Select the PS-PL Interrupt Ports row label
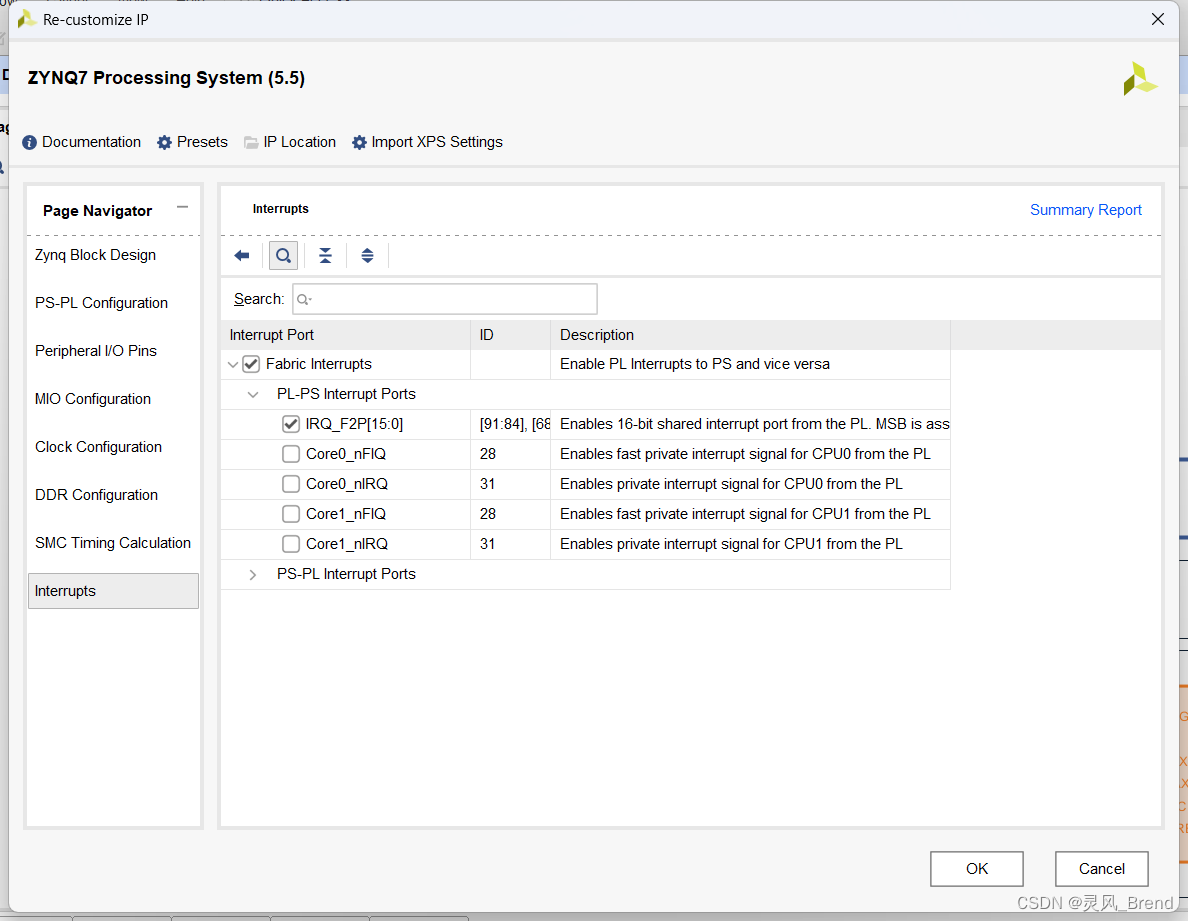Image resolution: width=1188 pixels, height=921 pixels. 346,574
